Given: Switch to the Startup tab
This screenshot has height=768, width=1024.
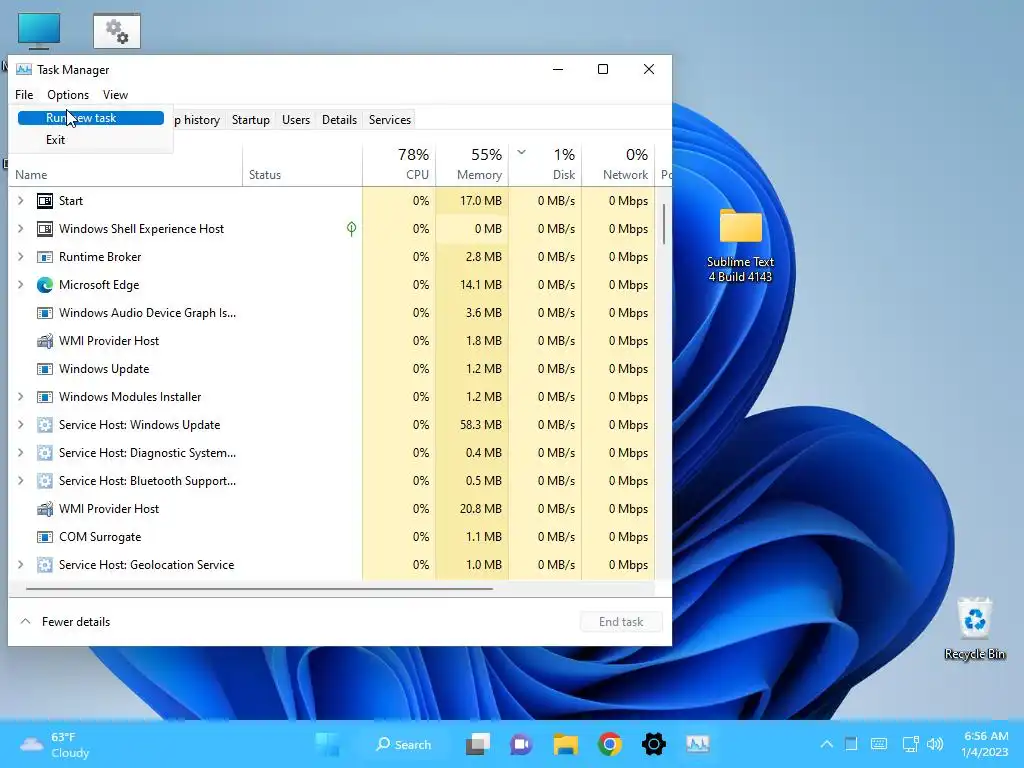Looking at the screenshot, I should (x=251, y=120).
